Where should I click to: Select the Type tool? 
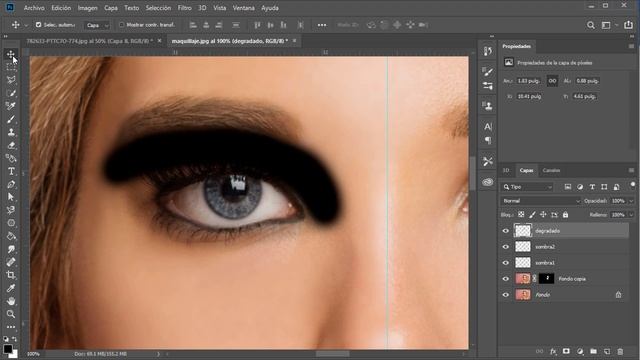click(11, 171)
